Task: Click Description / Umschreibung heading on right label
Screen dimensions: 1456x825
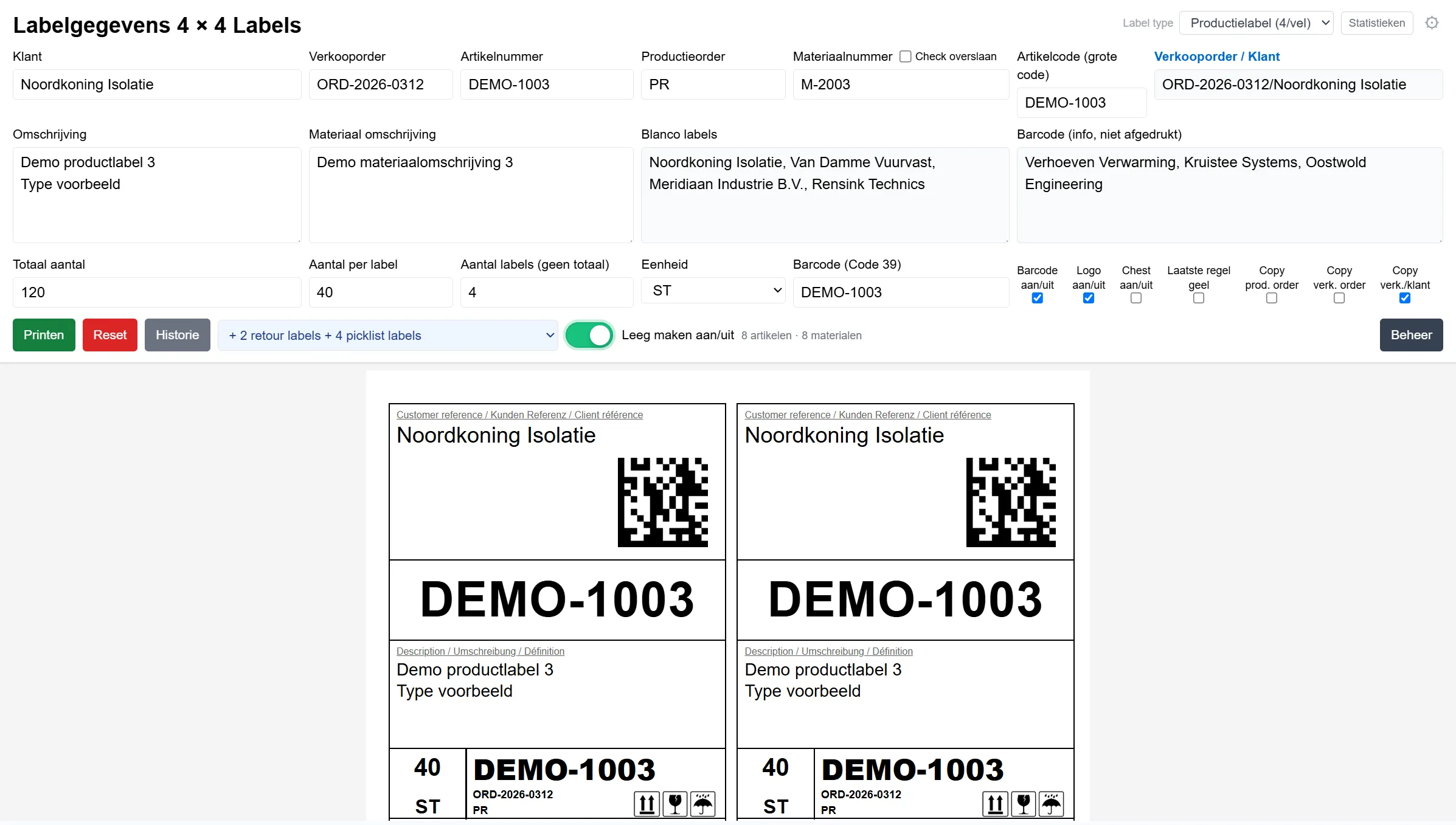Action: pyautogui.click(x=828, y=651)
